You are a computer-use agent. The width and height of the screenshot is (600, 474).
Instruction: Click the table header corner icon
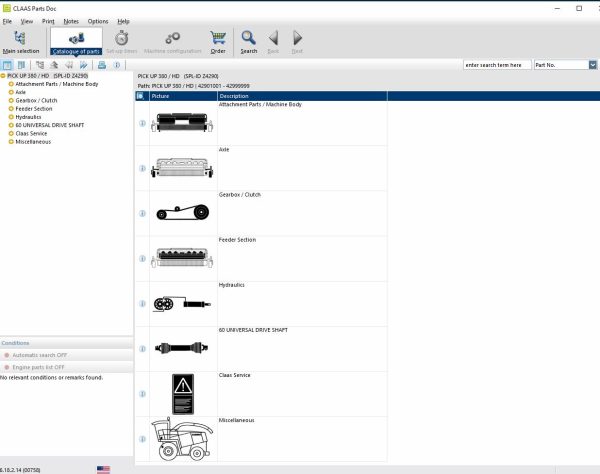pos(140,96)
